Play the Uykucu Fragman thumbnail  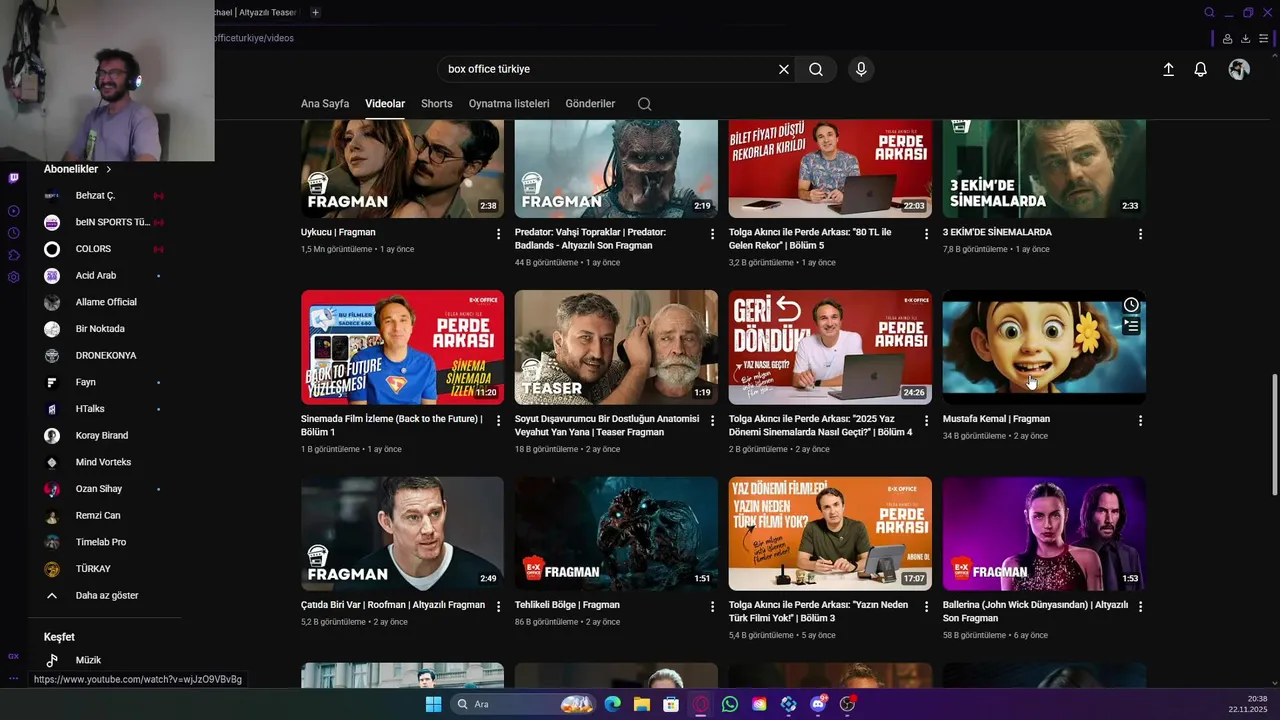(x=402, y=169)
